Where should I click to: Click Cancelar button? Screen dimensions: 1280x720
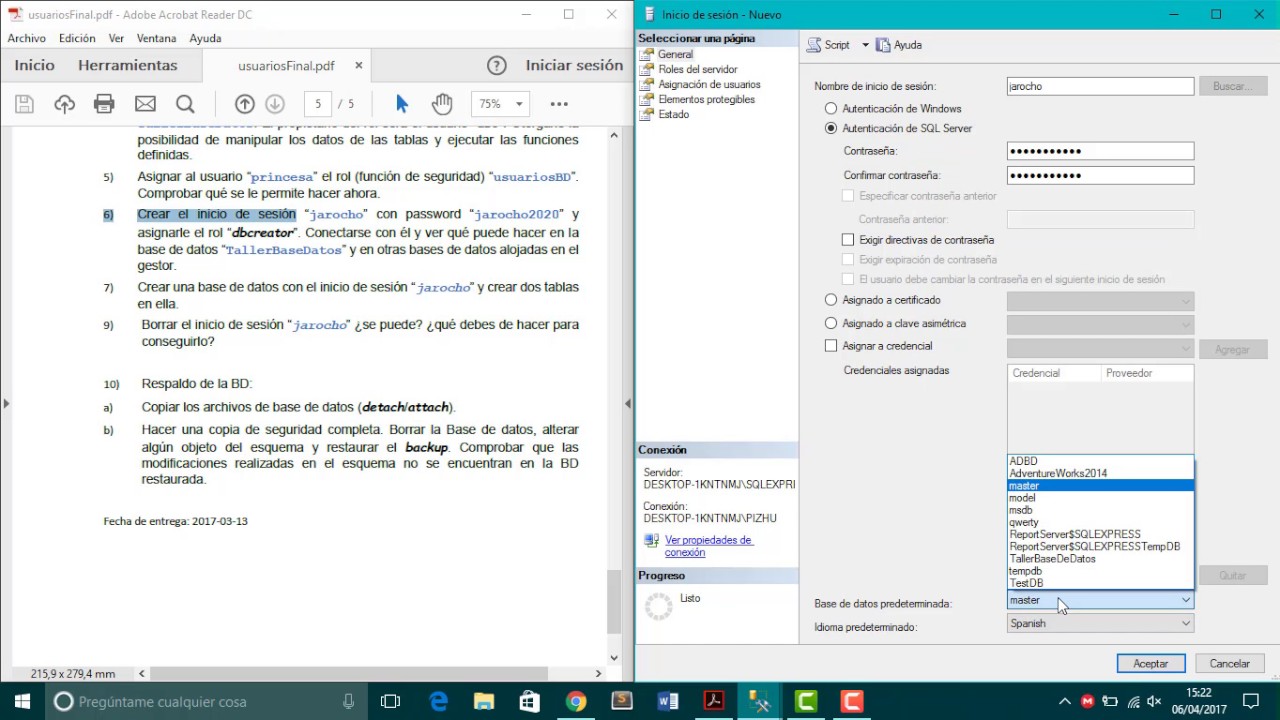(x=1230, y=663)
